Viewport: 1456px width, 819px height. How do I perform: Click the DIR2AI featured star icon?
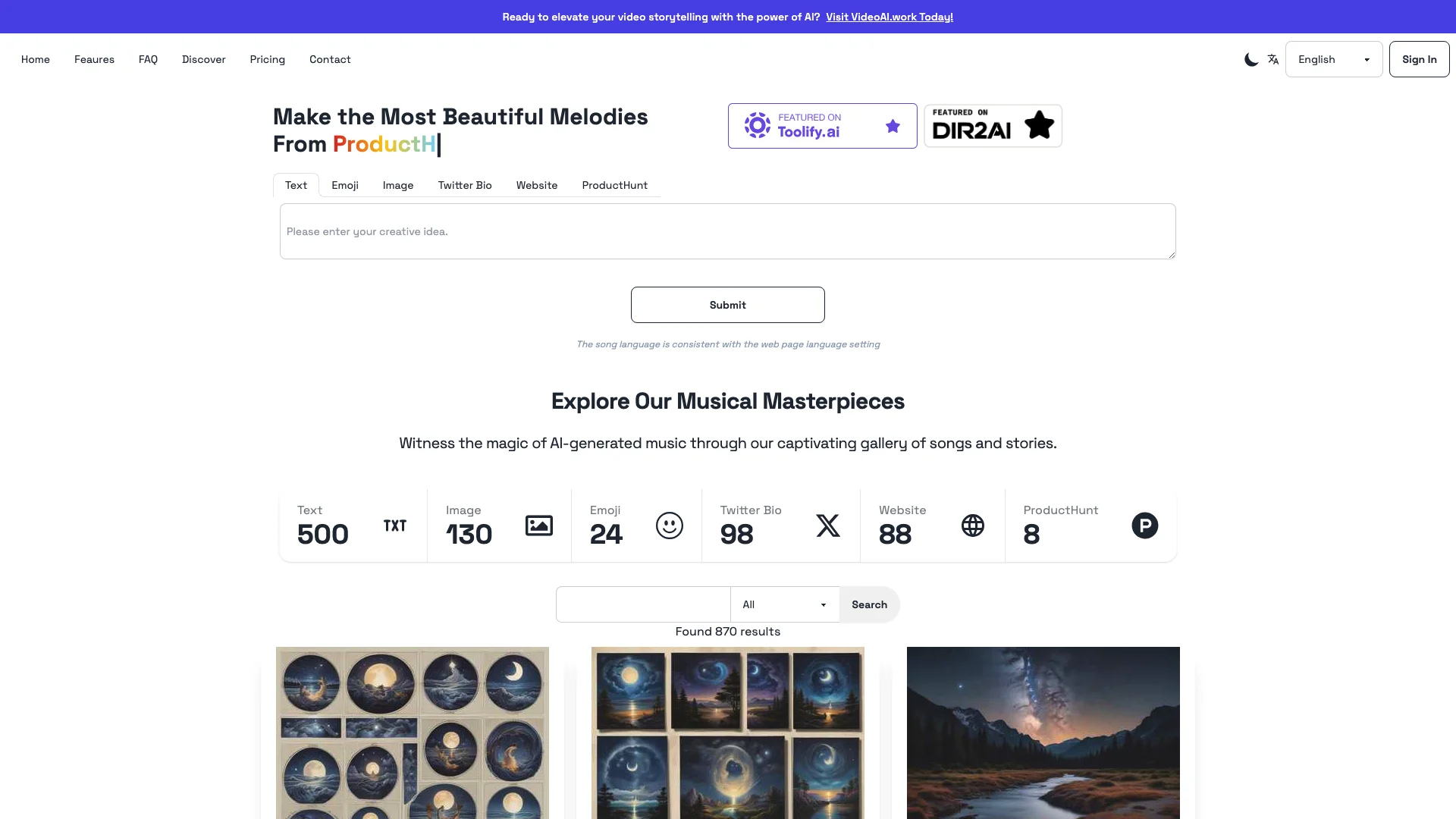[x=1039, y=125]
